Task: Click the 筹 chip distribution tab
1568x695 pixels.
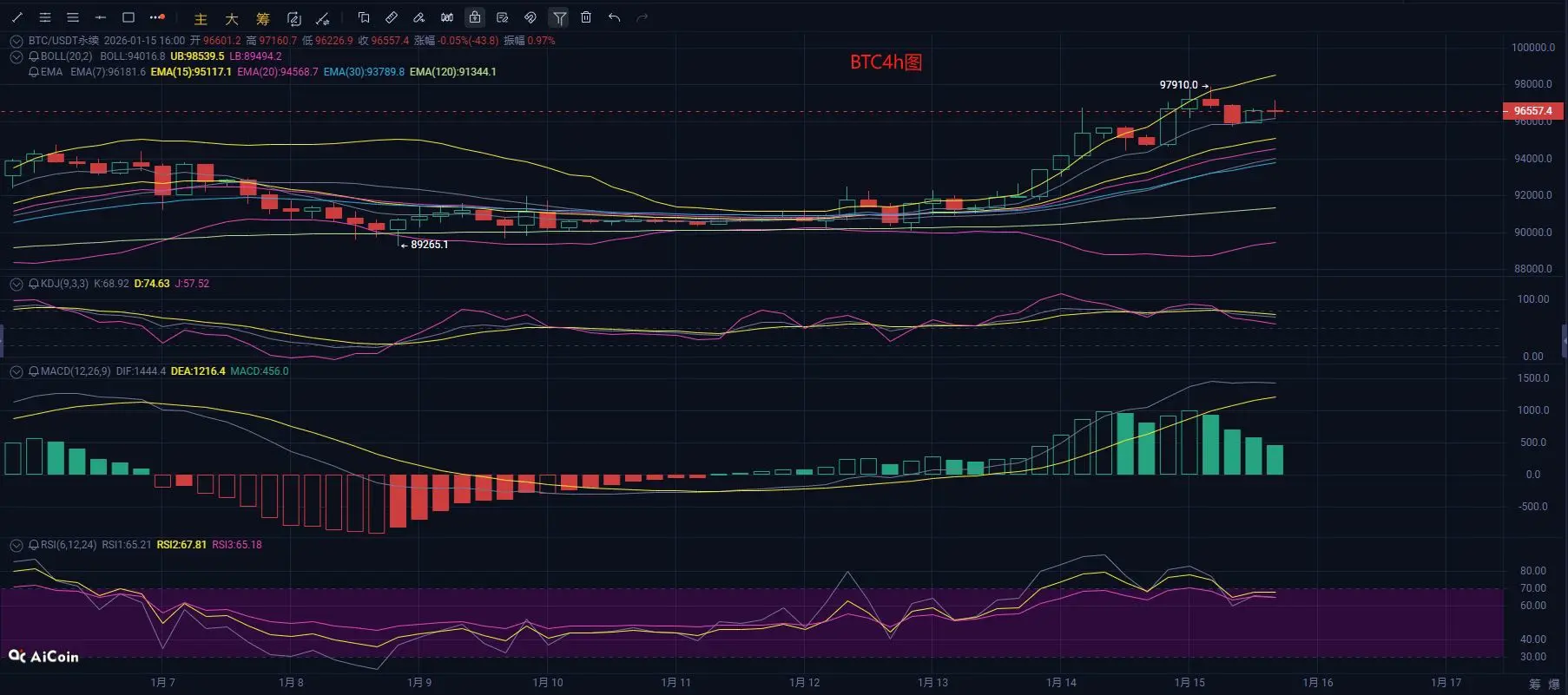Action: coord(263,18)
